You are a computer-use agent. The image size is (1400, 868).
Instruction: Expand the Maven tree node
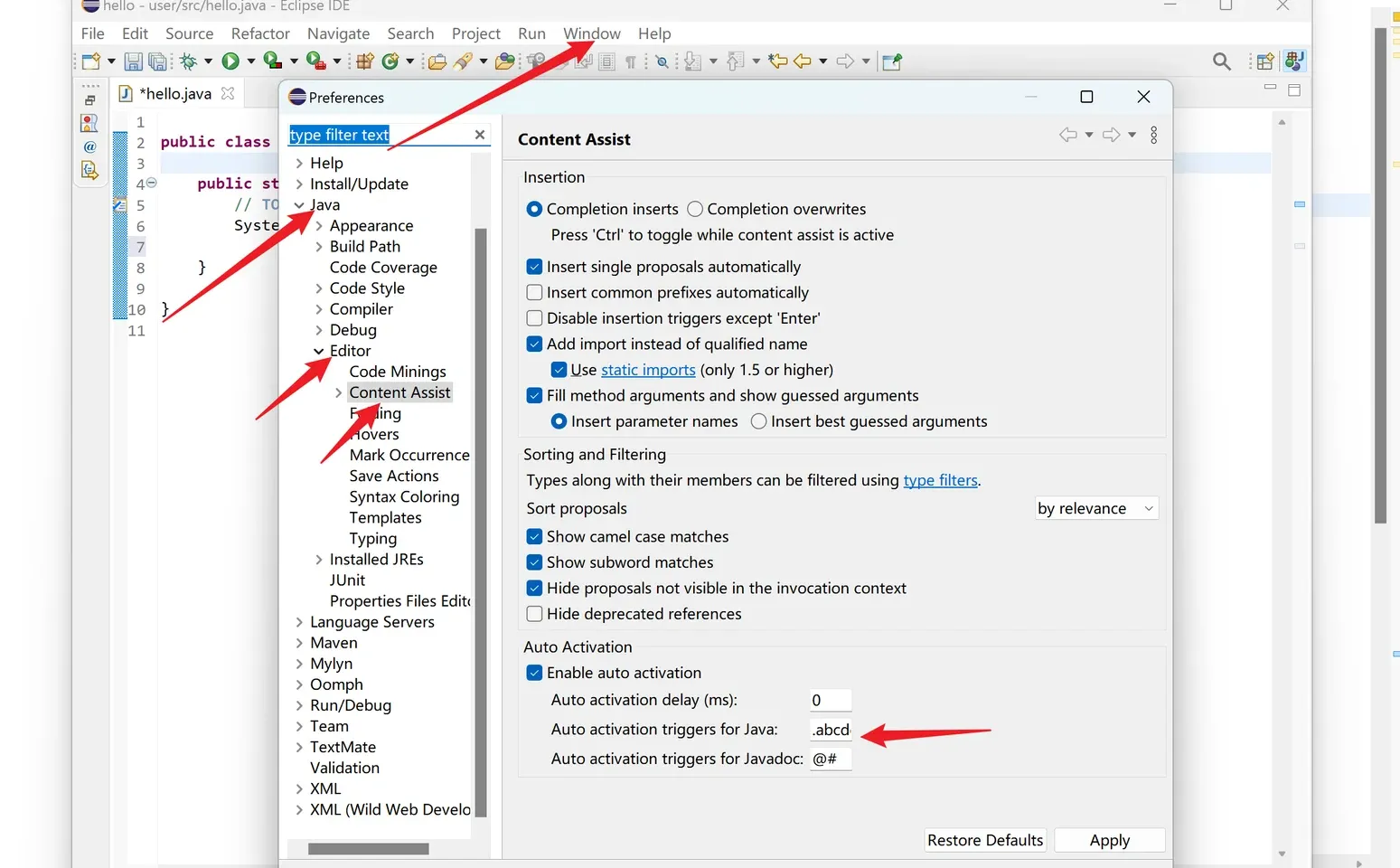pyautogui.click(x=299, y=643)
